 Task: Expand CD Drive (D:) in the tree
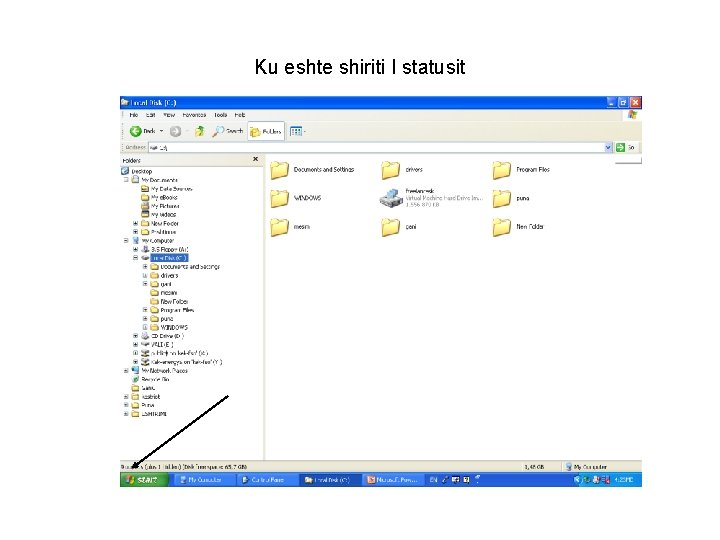(135, 336)
